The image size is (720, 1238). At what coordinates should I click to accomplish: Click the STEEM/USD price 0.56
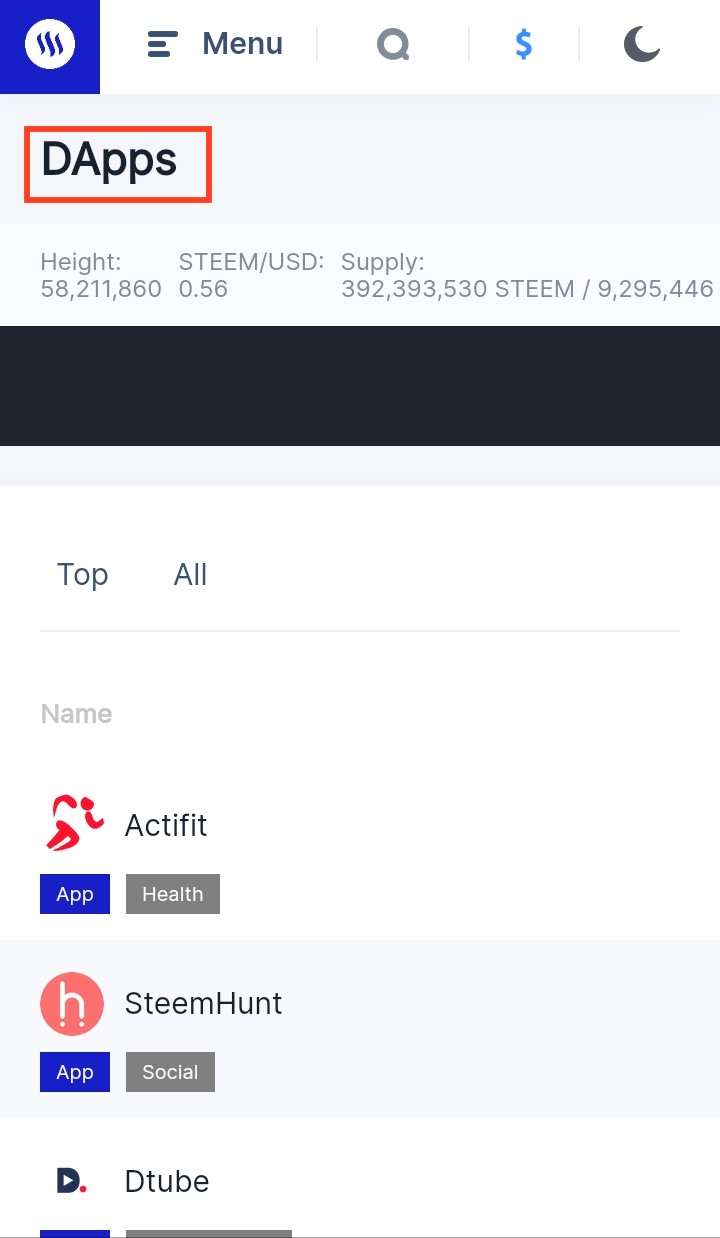[203, 289]
